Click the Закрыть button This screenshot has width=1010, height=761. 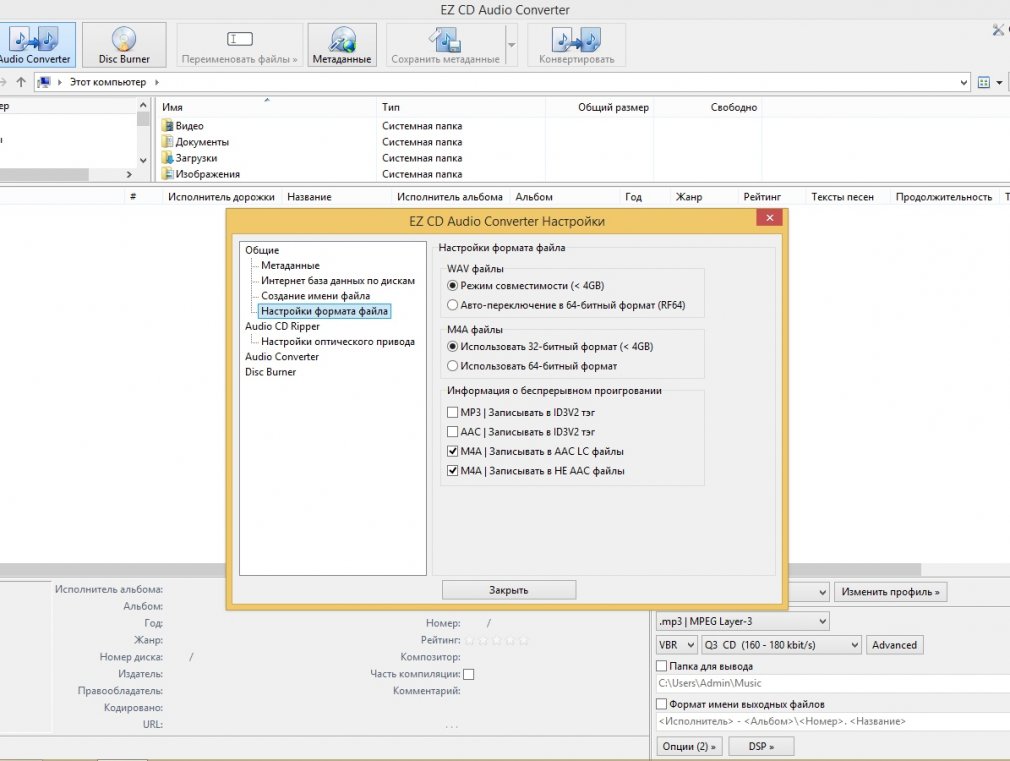509,590
